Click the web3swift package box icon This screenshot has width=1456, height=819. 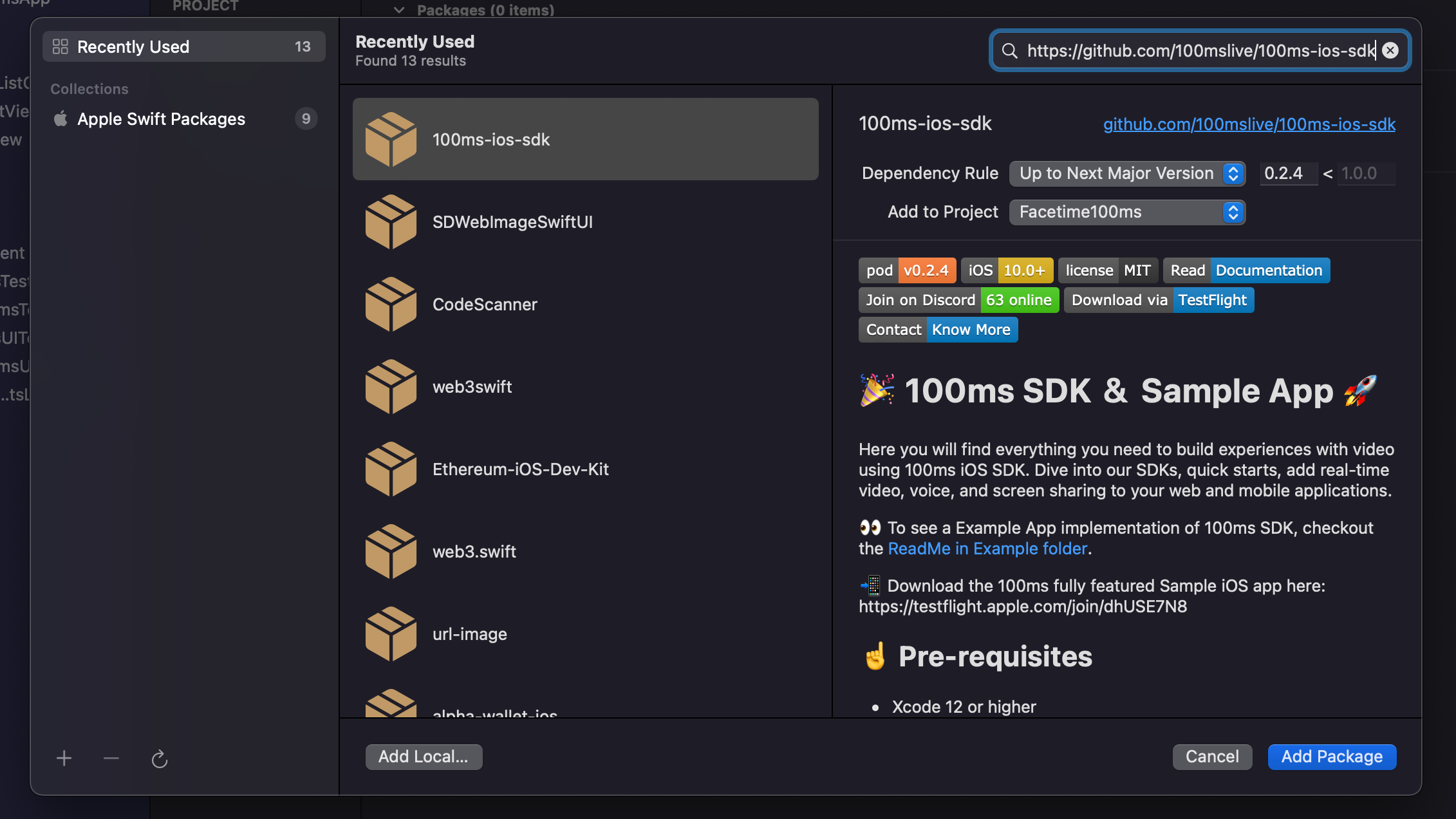[391, 386]
